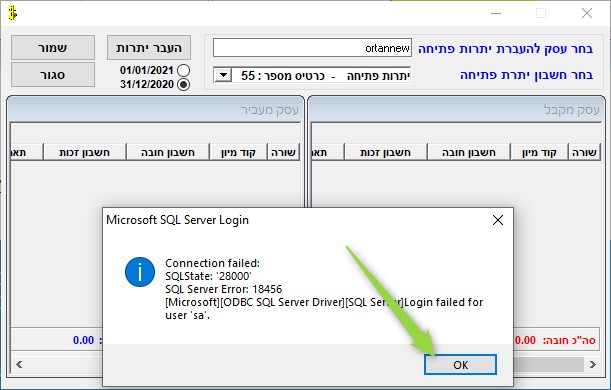Image resolution: width=611 pixels, height=390 pixels.
Task: Click the חשבון חובה column header in the עסק מקבל table
Action: [x=469, y=152]
